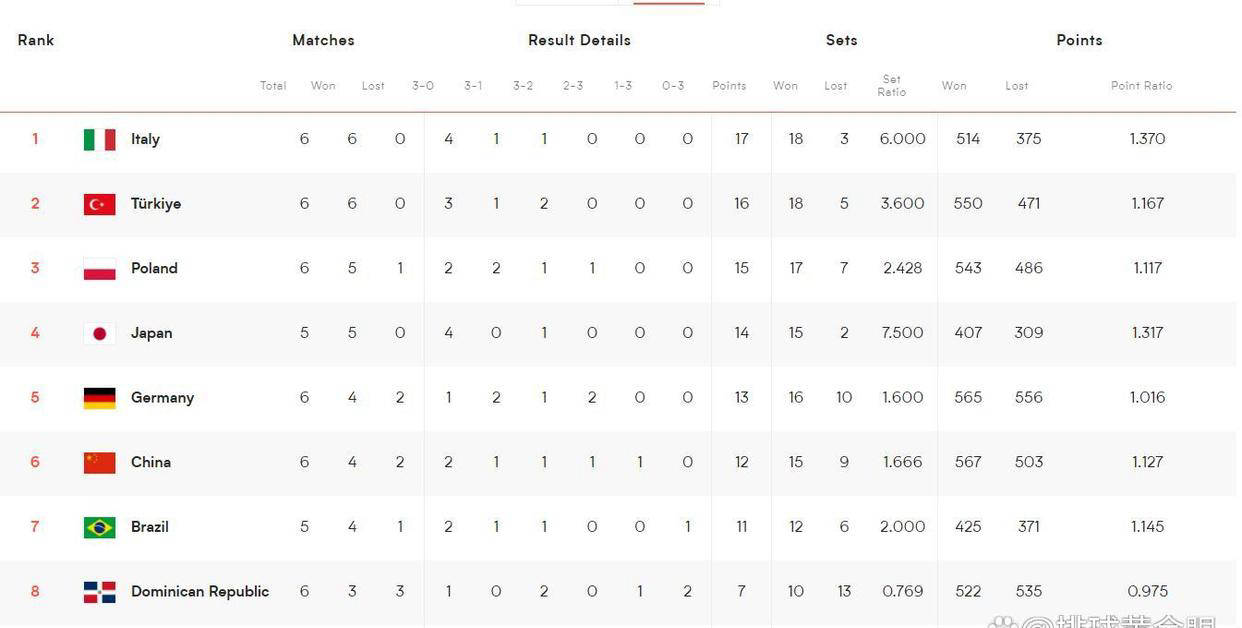
Task: Select the Rank column header
Action: pyautogui.click(x=36, y=40)
